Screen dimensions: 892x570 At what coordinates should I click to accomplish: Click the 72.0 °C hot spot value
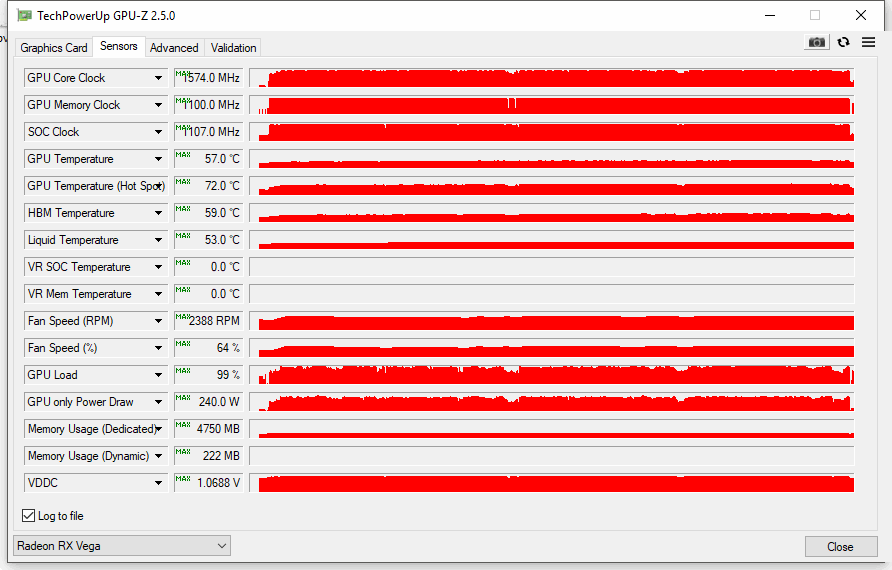pos(209,186)
